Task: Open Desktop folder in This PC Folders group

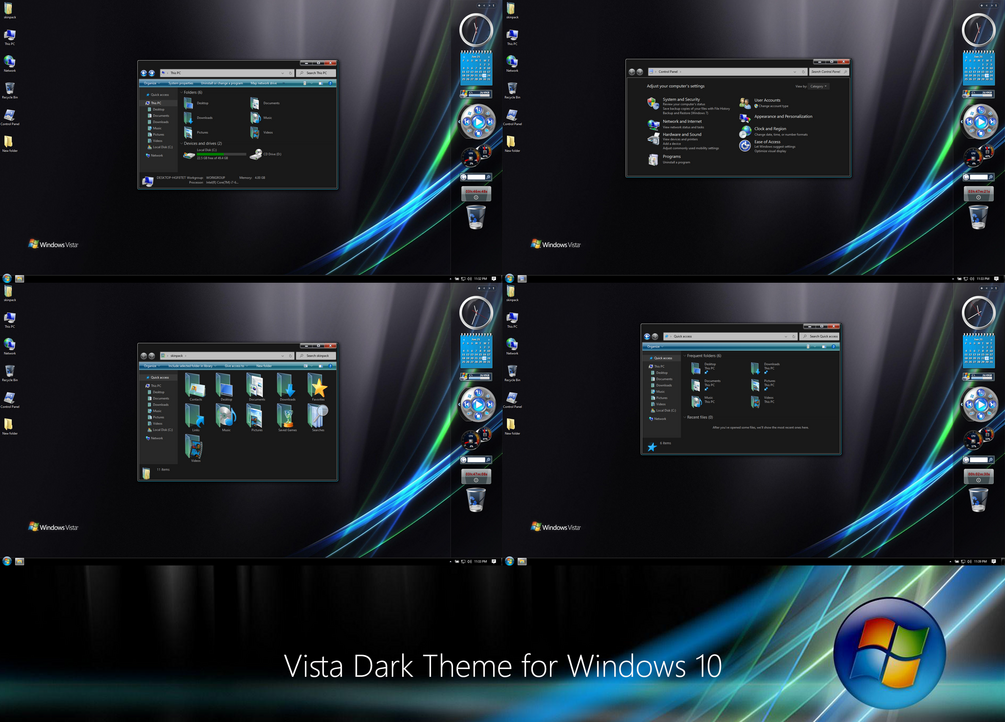Action: [196, 103]
